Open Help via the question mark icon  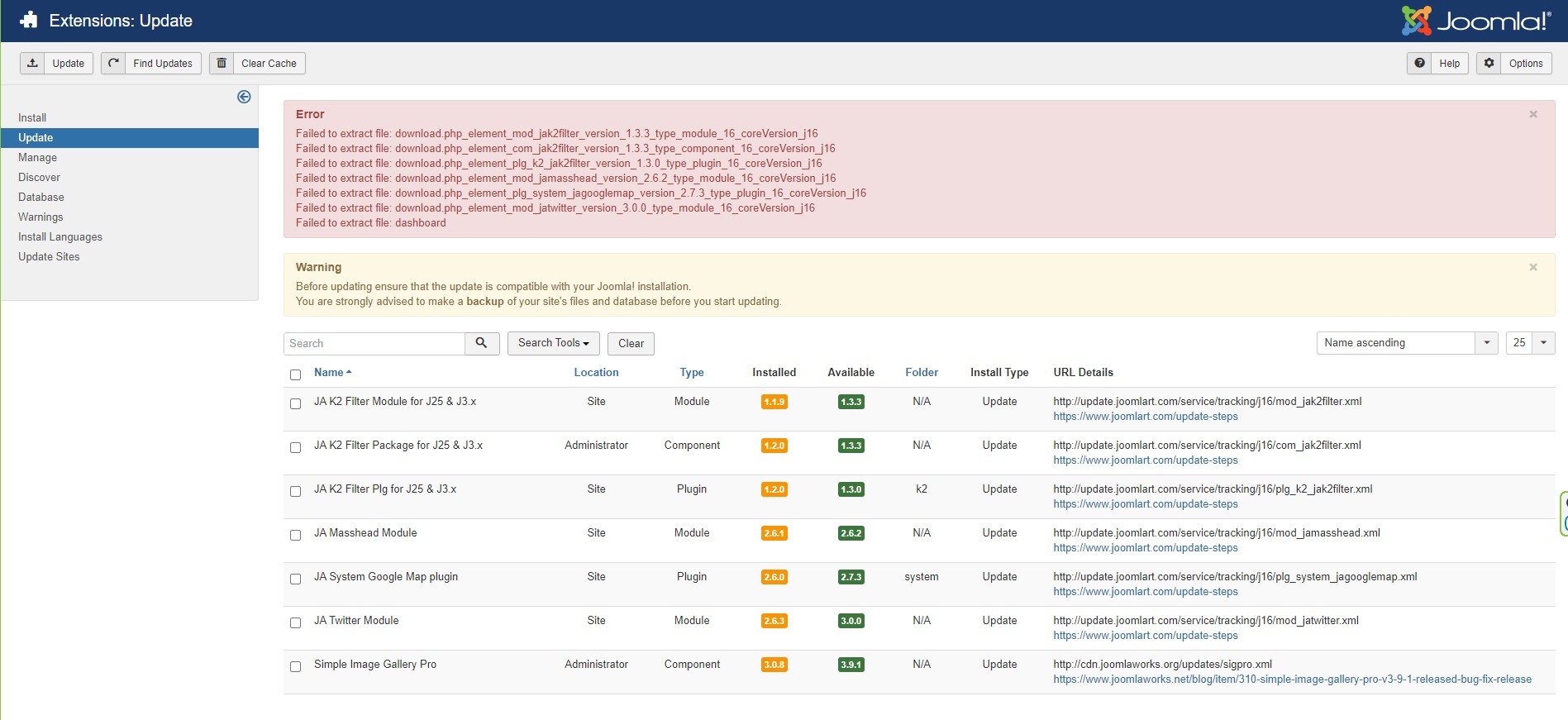coord(1419,64)
